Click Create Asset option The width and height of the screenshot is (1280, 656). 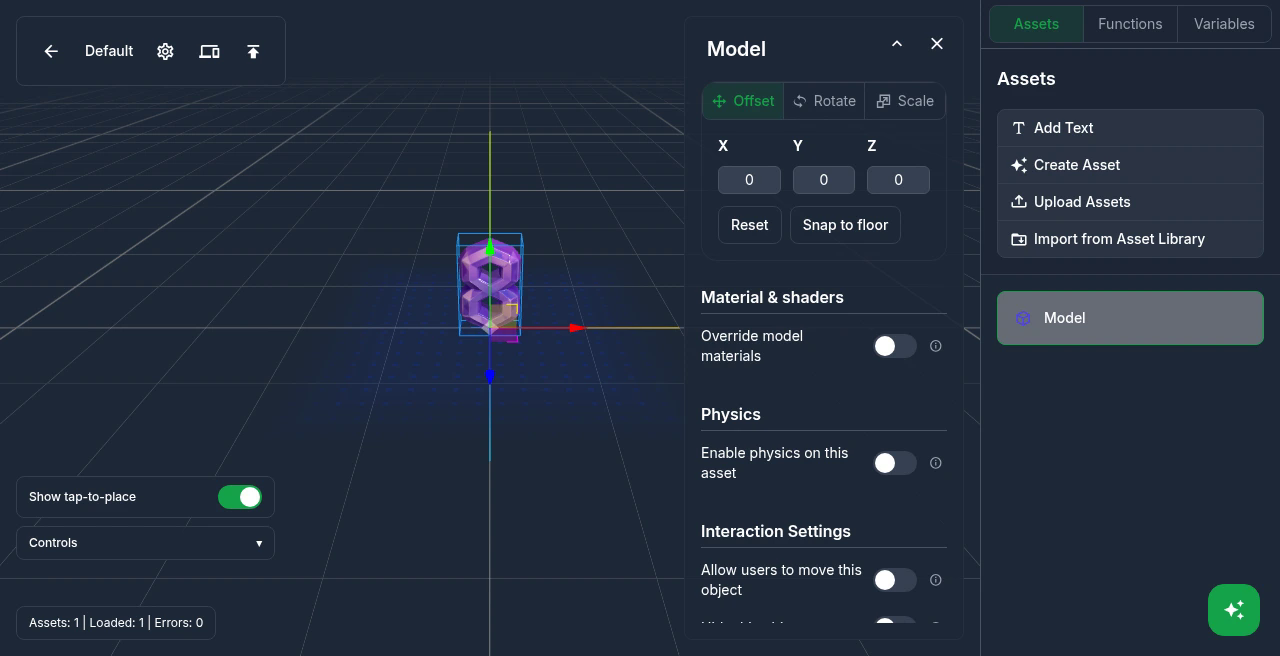(x=1130, y=165)
